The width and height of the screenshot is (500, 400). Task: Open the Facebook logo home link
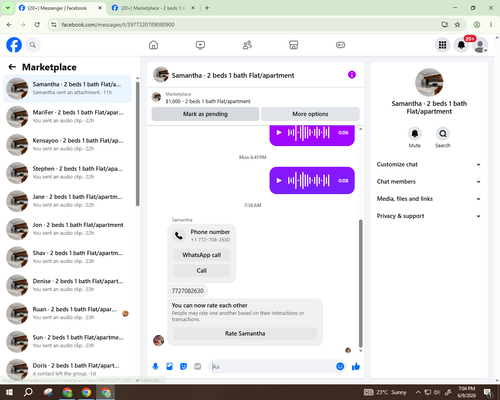[x=14, y=45]
